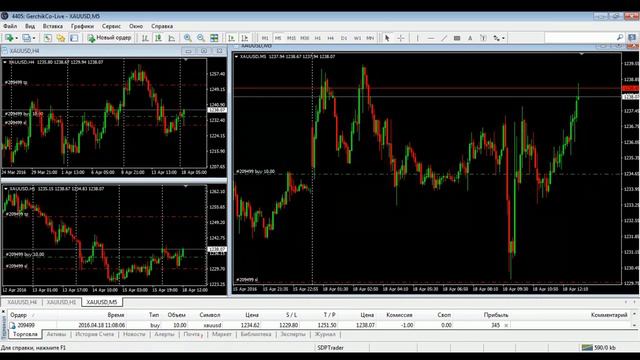
Task: Click the Новый ордер button
Action: 109,38
